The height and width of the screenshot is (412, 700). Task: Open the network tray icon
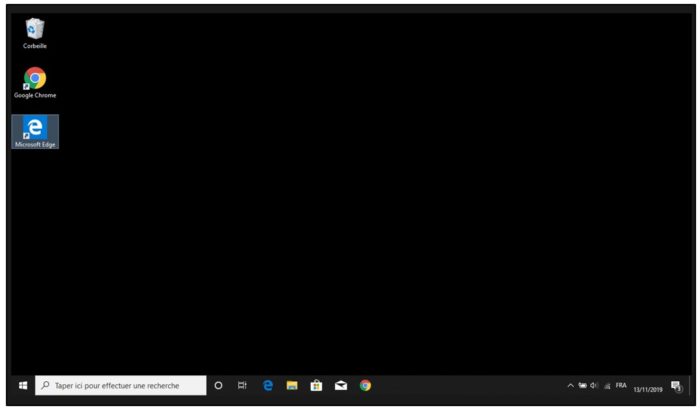tap(607, 386)
